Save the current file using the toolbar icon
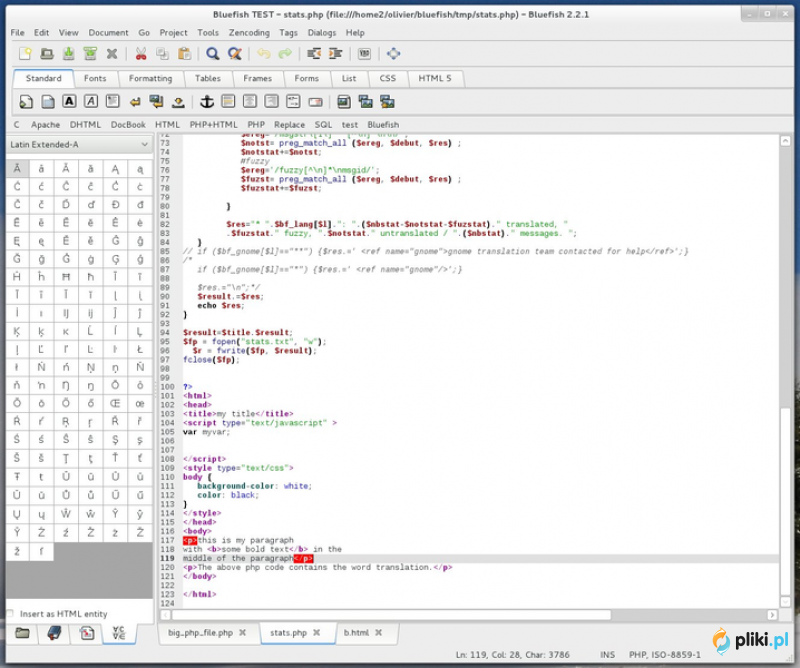The height and width of the screenshot is (668, 800). click(x=68, y=54)
